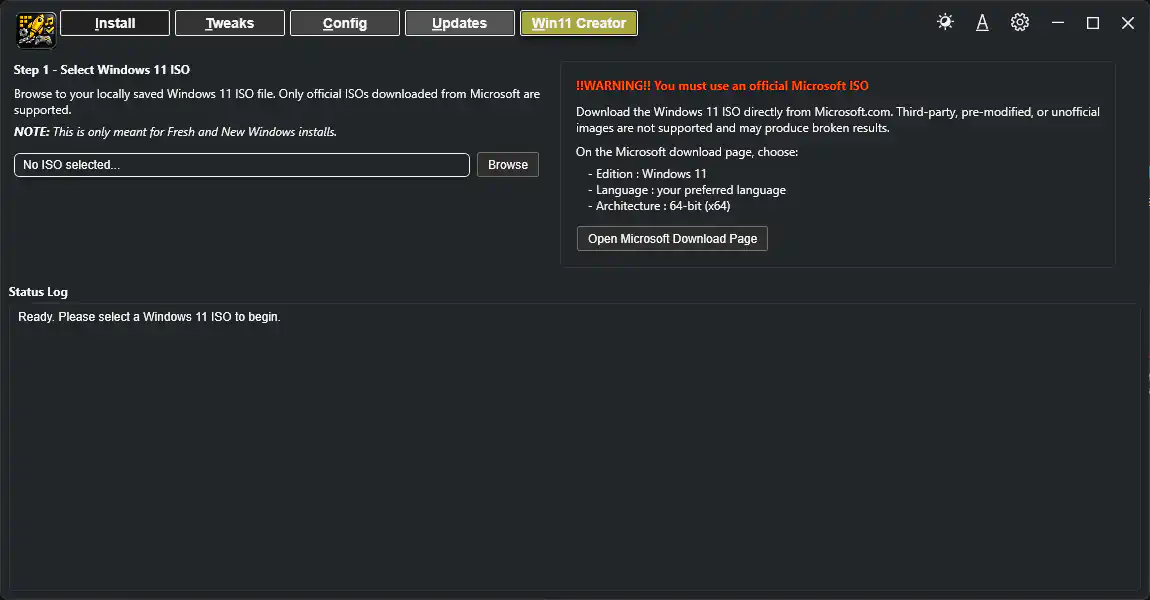Click the 'Language : your preferred language' line
The width and height of the screenshot is (1150, 600).
pos(686,190)
